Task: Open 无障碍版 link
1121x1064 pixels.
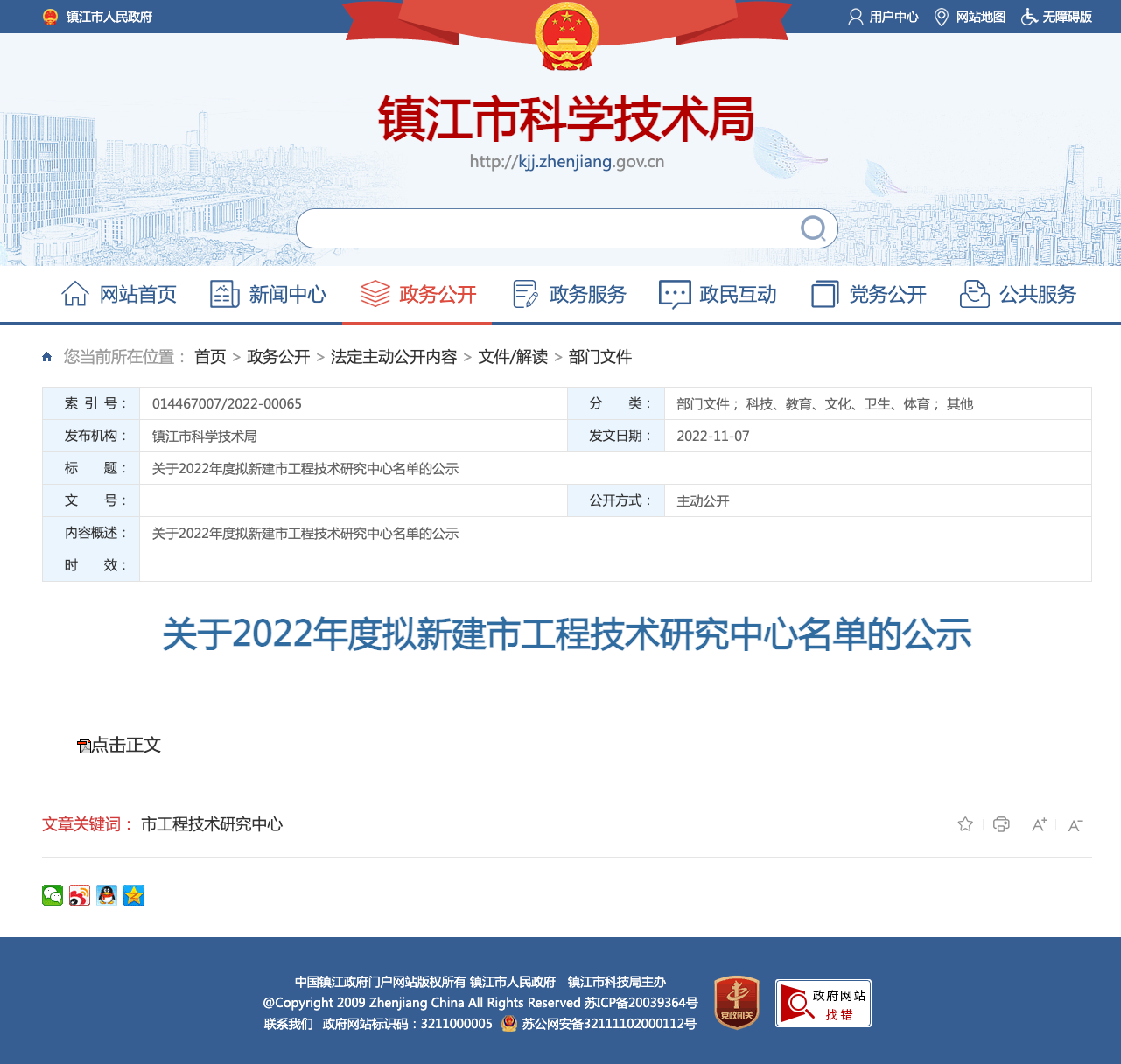Action: [1068, 17]
